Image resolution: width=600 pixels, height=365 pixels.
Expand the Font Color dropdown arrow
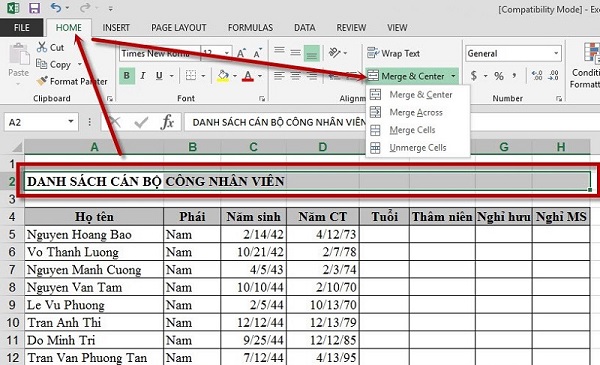(260, 76)
